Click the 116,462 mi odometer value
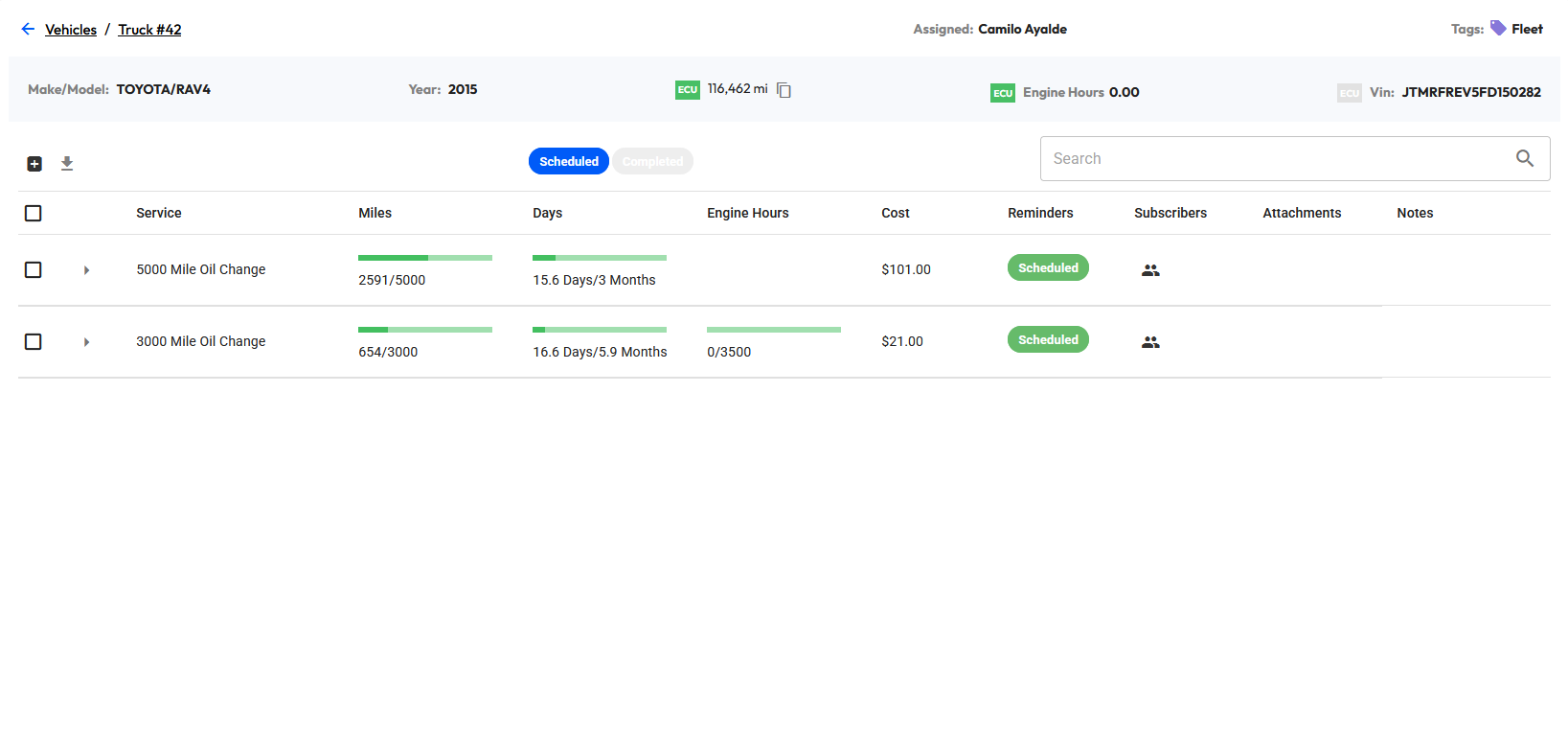The height and width of the screenshot is (739, 1568). pos(738,88)
